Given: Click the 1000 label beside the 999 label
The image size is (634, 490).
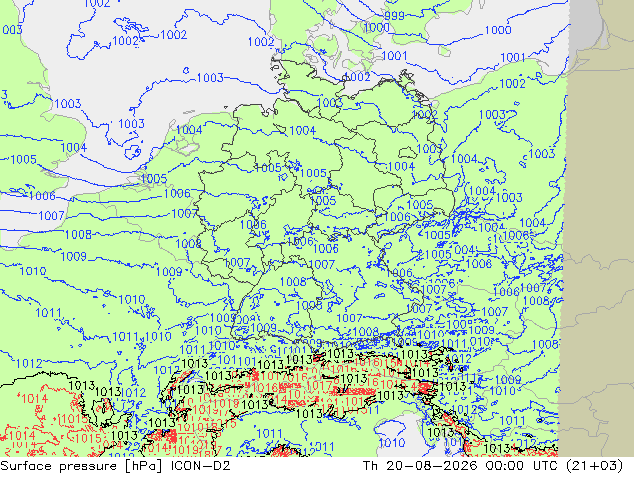Looking at the screenshot, I should point(376,27).
